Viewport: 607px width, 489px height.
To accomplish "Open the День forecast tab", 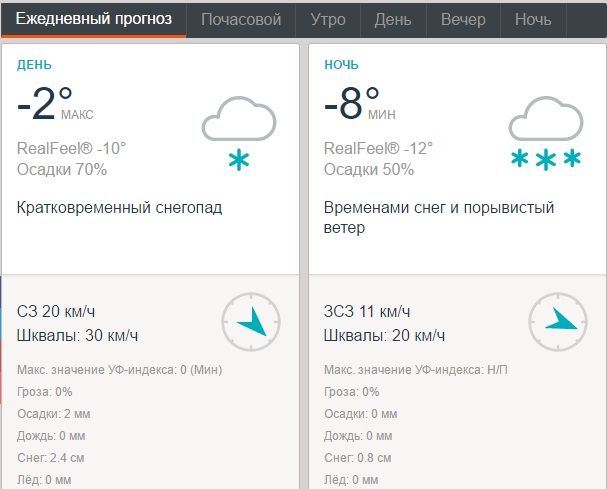I will coord(393,19).
